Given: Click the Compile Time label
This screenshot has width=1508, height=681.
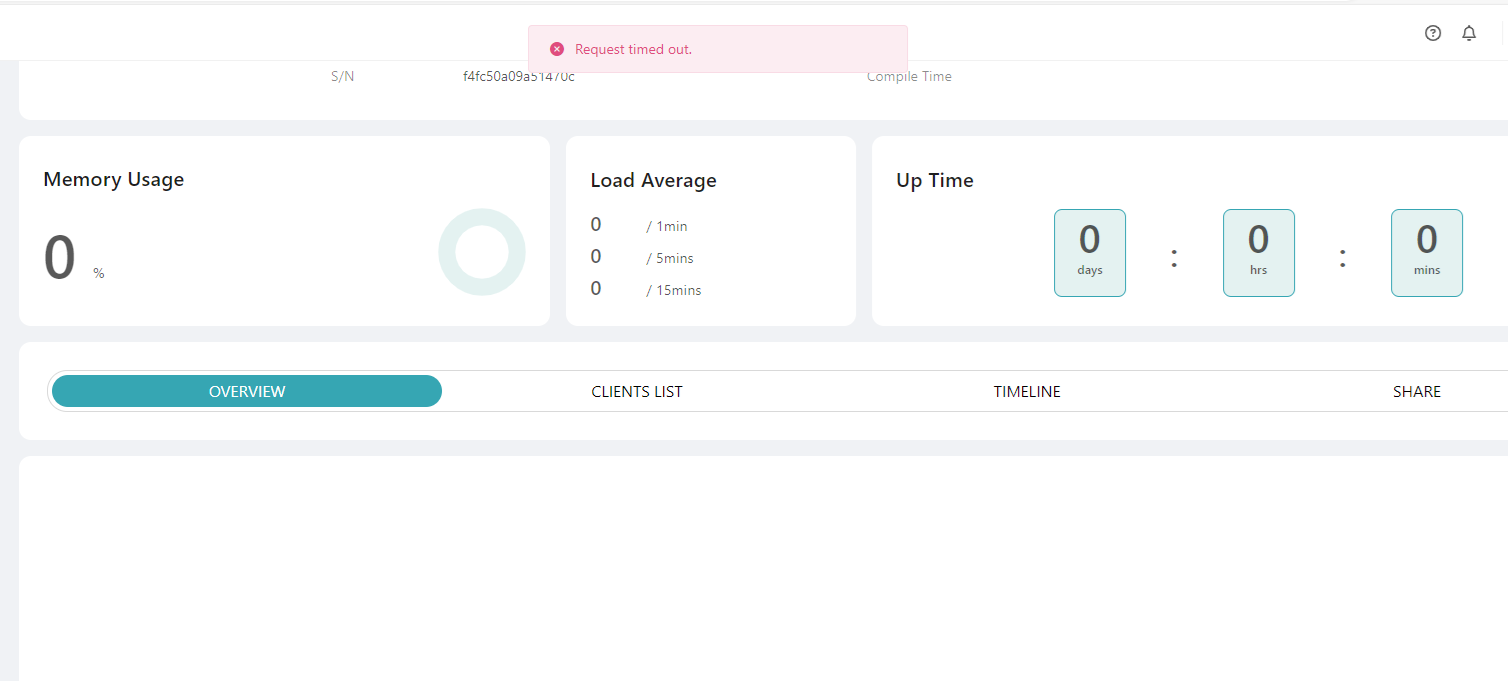Looking at the screenshot, I should coord(909,77).
